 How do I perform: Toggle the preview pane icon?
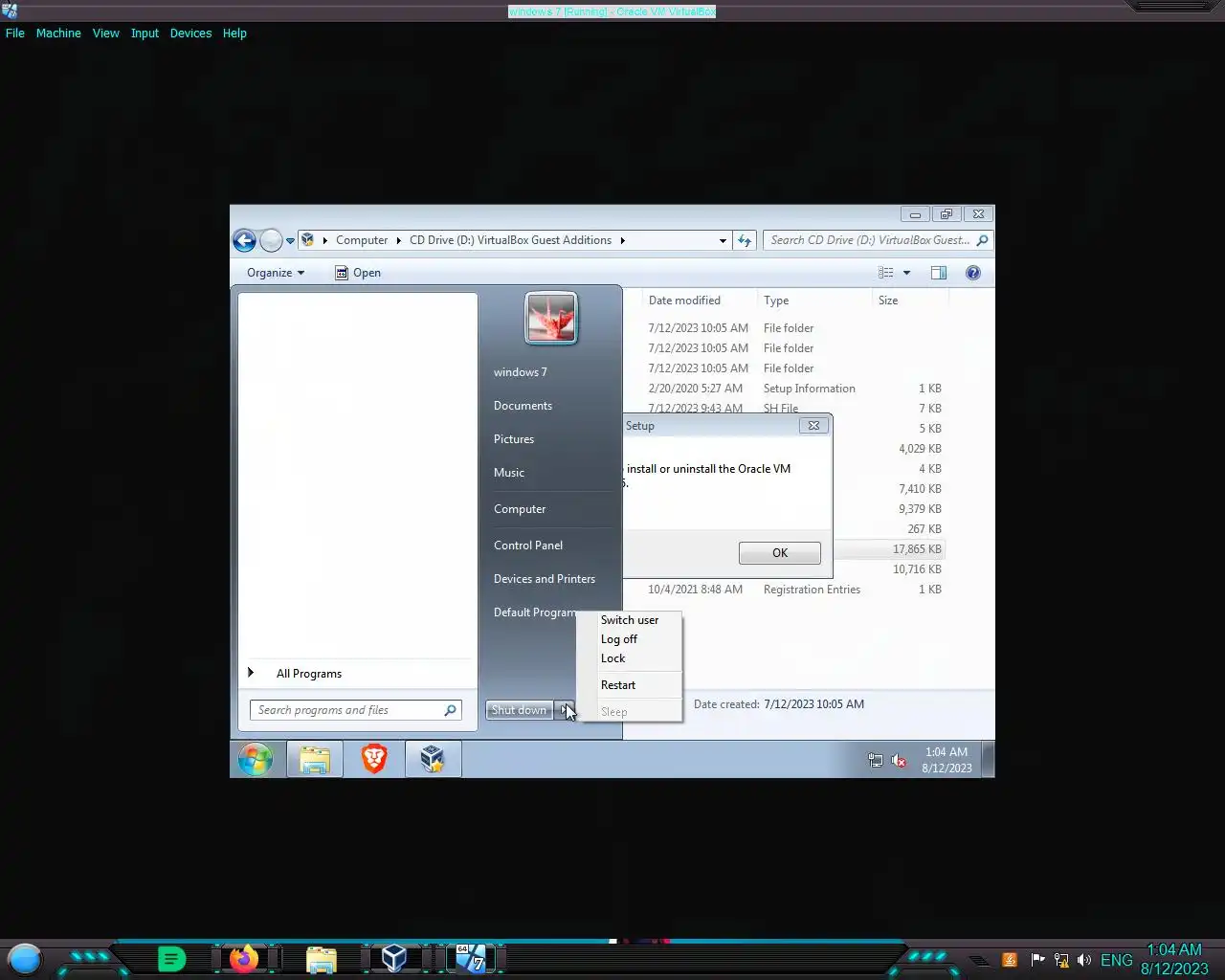939,273
